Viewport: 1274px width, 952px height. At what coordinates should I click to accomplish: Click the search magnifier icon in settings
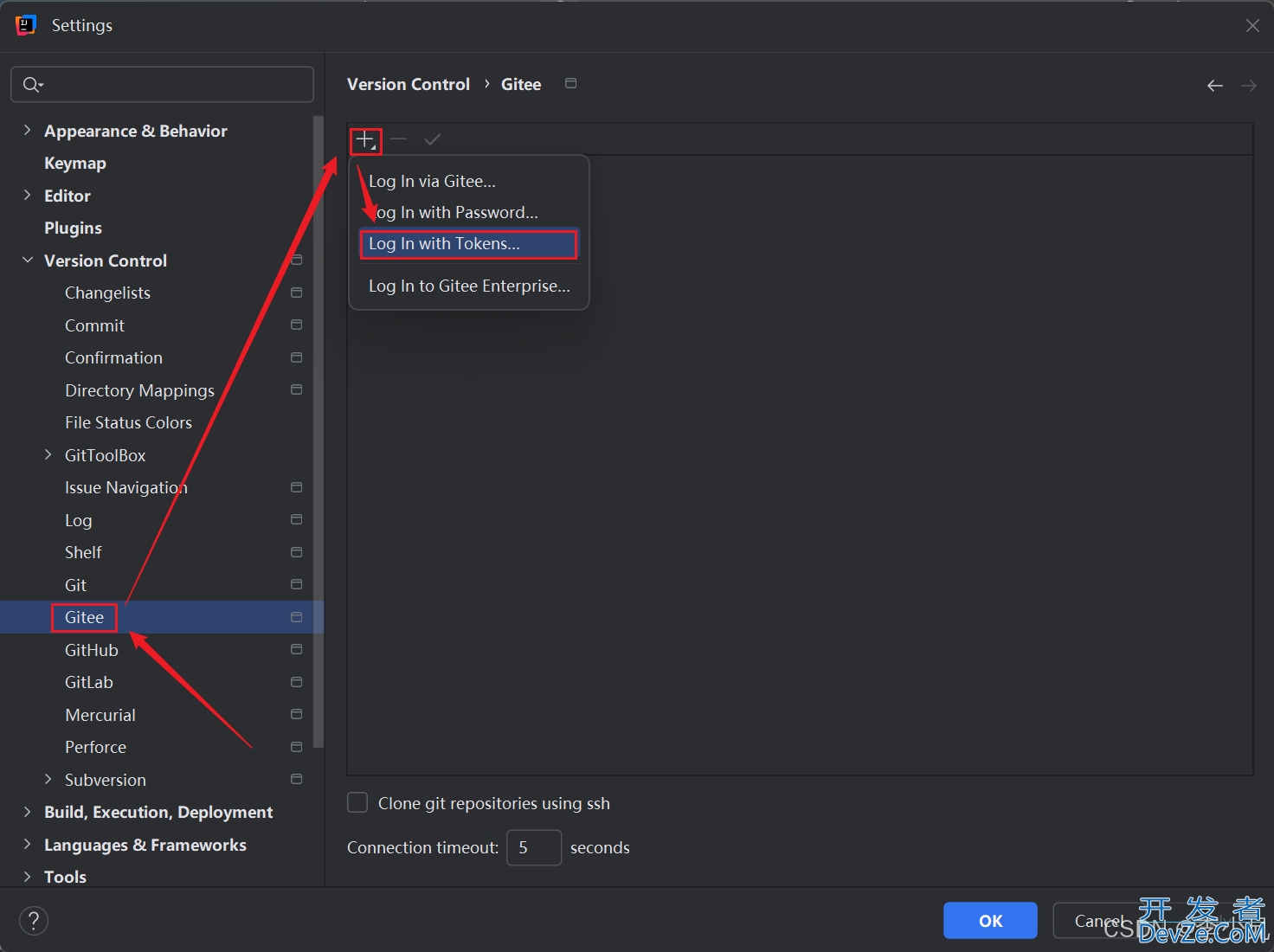click(32, 84)
